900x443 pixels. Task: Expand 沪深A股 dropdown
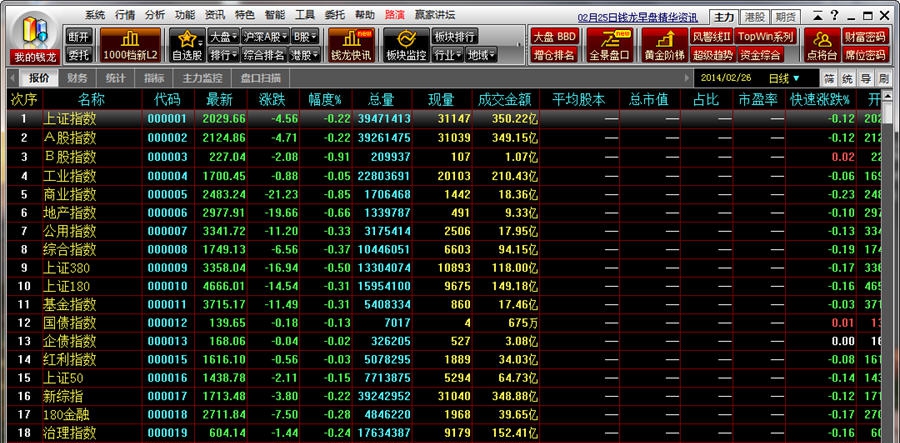pos(265,37)
